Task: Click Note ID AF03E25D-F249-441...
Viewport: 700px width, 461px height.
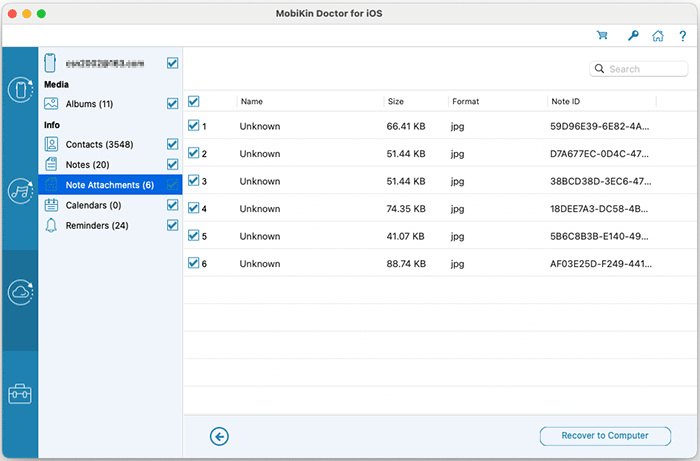Action: point(601,264)
